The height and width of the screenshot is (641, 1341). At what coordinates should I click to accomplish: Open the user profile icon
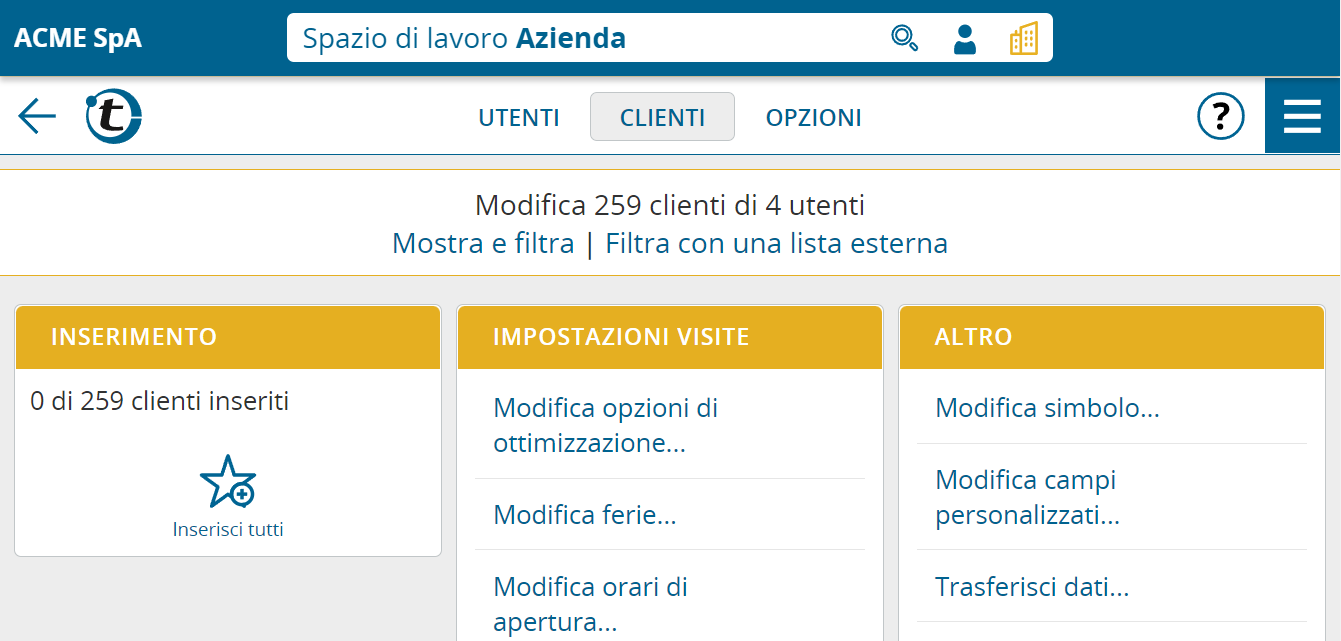[x=965, y=38]
